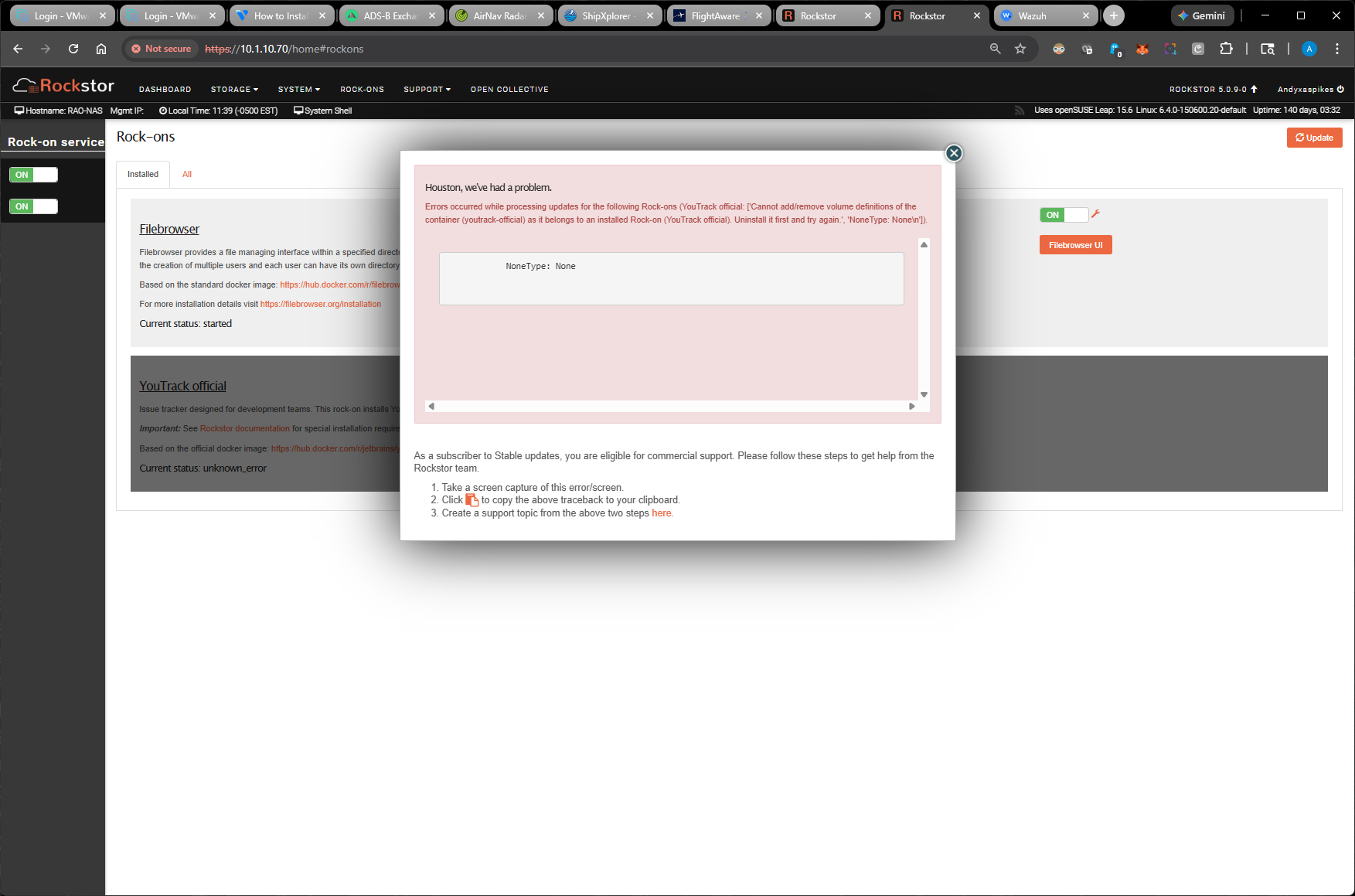This screenshot has width=1355, height=896.
Task: Switch to the All rock-ons tab
Action: (186, 174)
